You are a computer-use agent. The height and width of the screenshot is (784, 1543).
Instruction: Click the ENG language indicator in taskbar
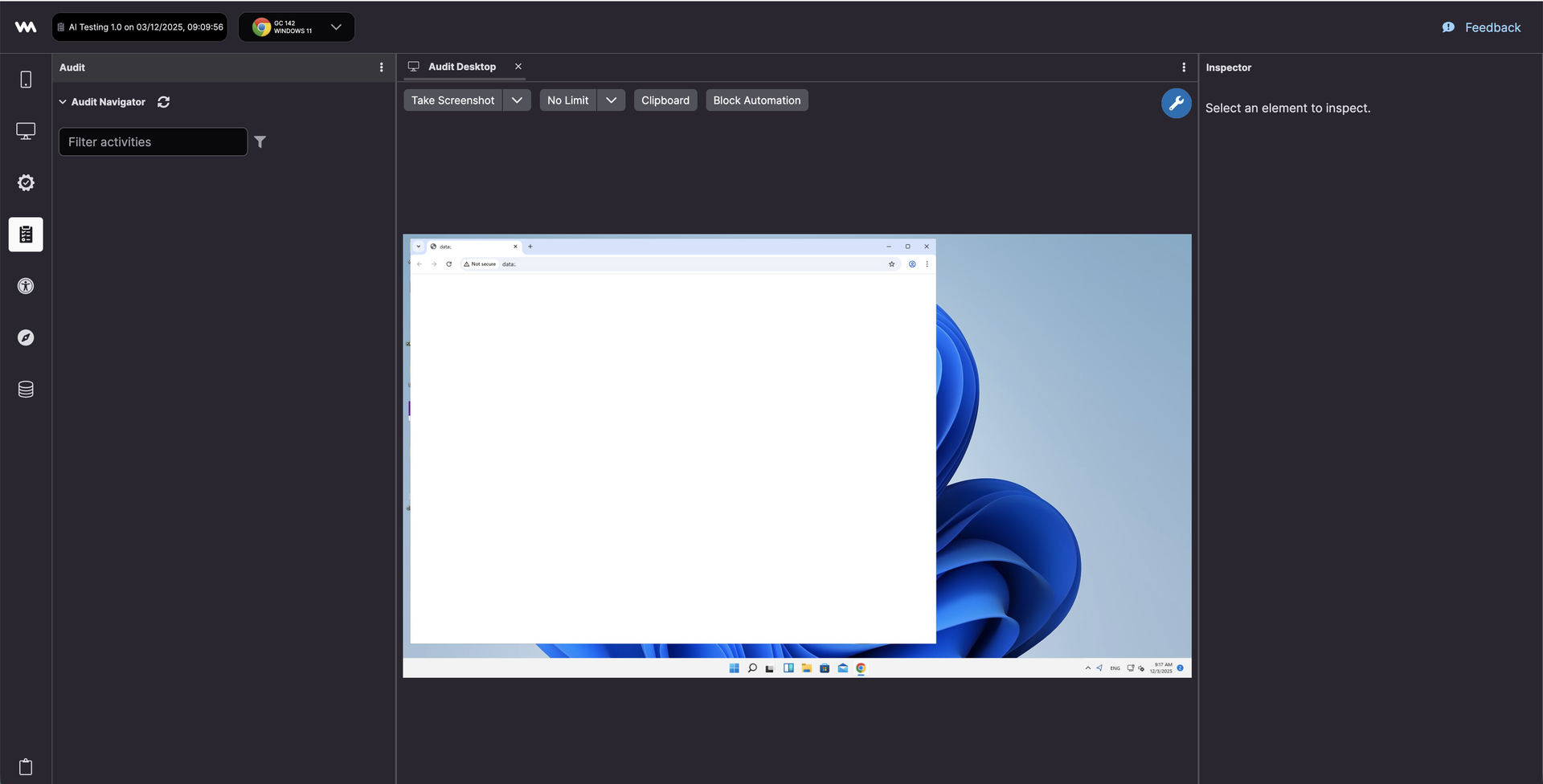coord(1115,668)
